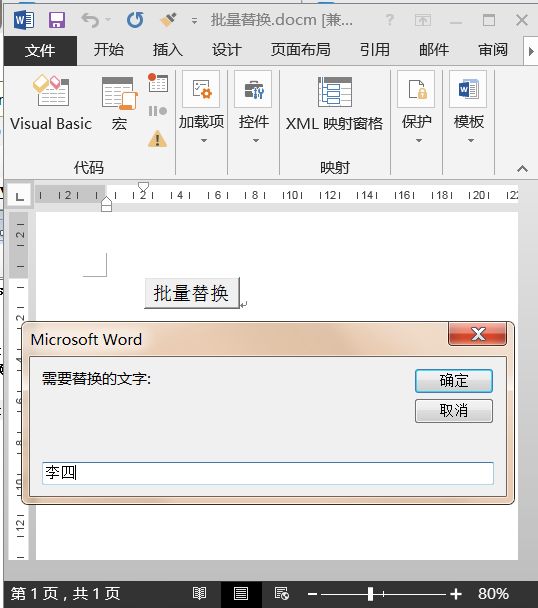Expand the Protect (保护) dropdown
538x608 pixels.
tap(417, 107)
